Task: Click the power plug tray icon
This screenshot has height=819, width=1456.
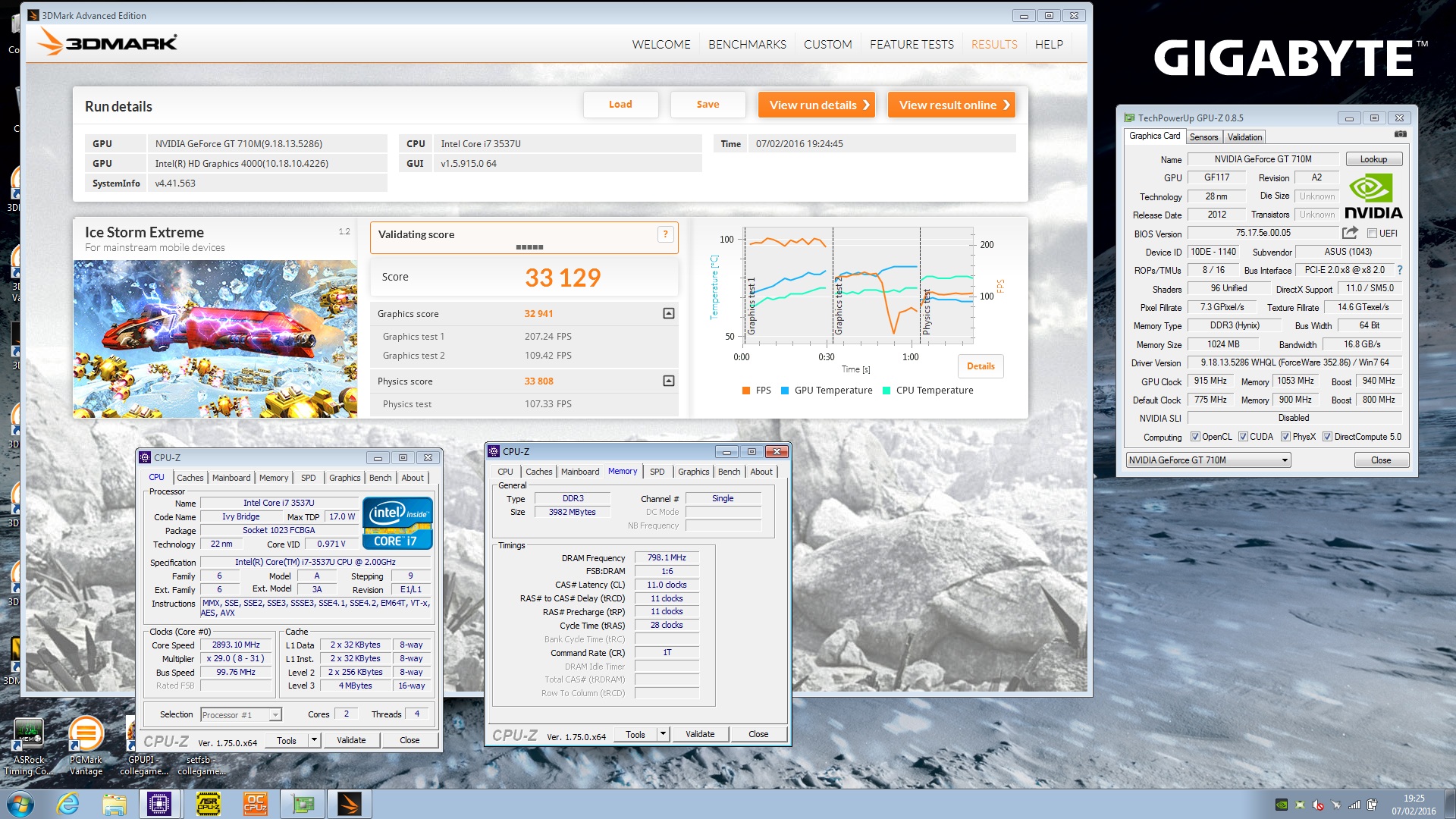Action: click(x=1372, y=805)
